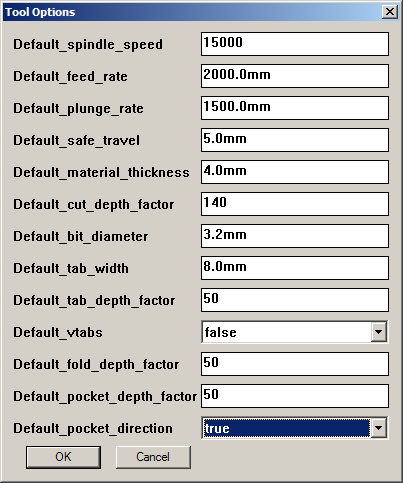This screenshot has height=483, width=403.
Task: Click the Tool Options title bar
Action: 201,12
